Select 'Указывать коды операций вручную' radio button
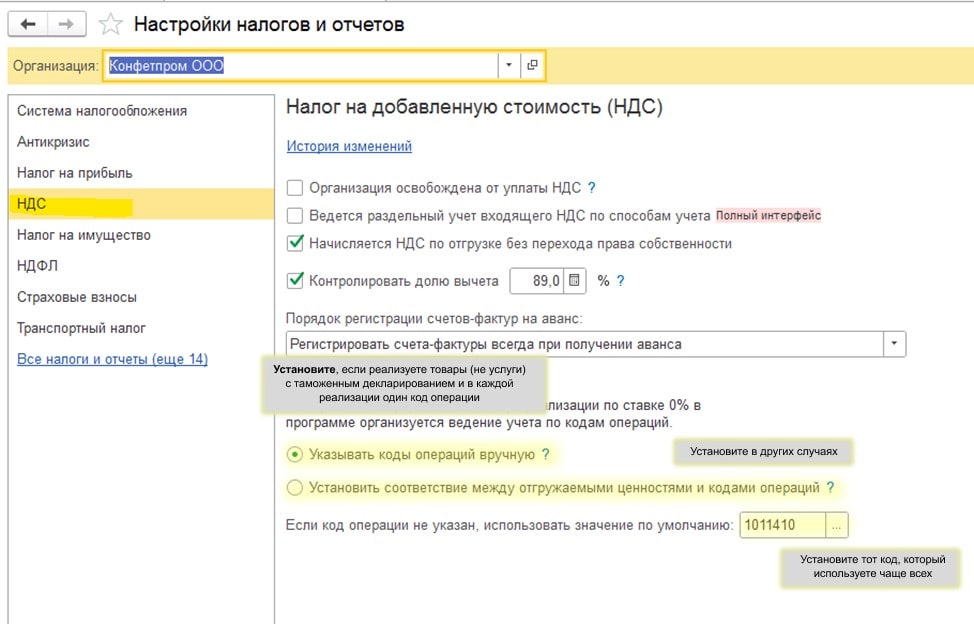 coord(295,454)
